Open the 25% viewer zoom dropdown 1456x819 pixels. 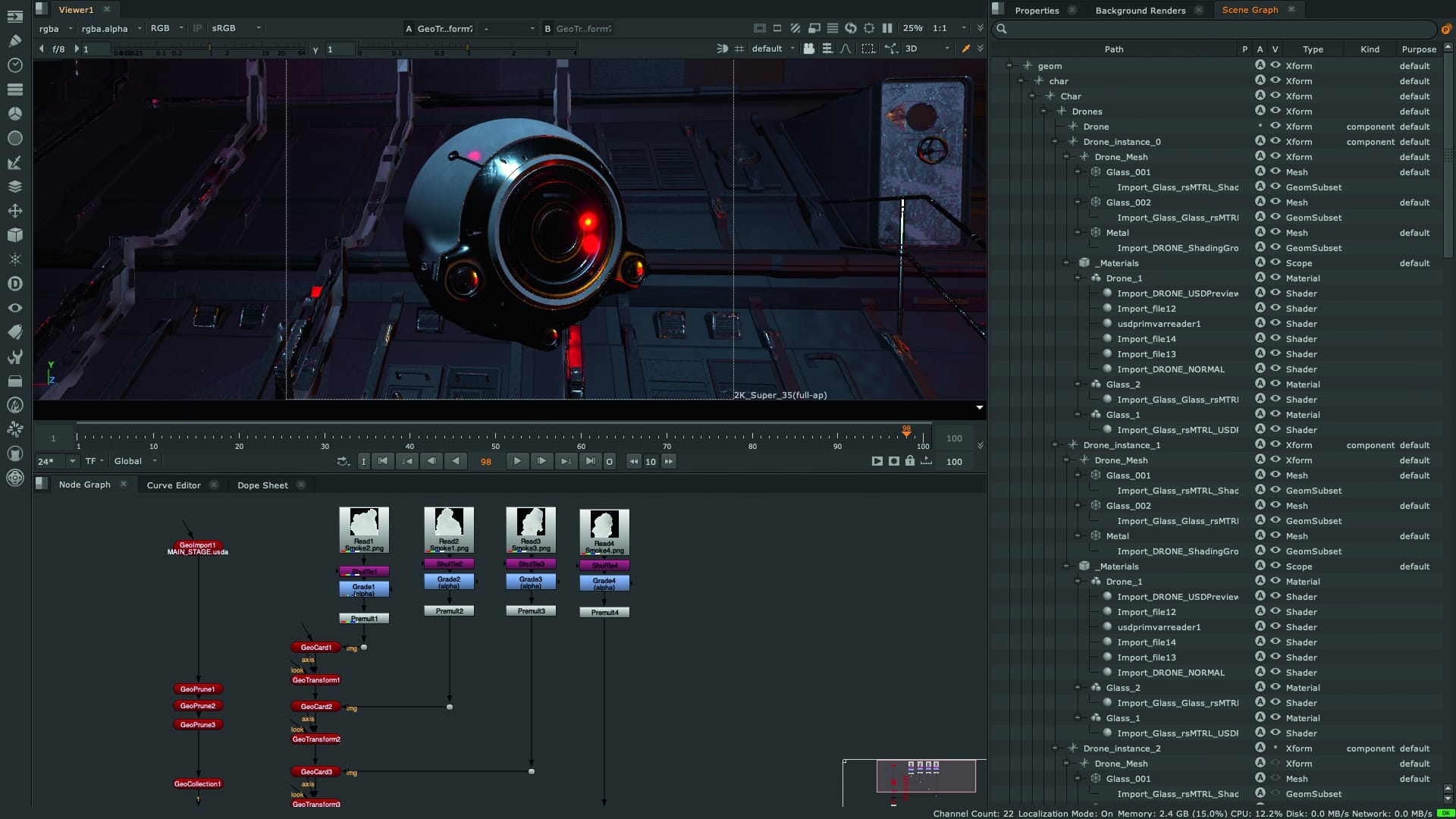pos(914,28)
